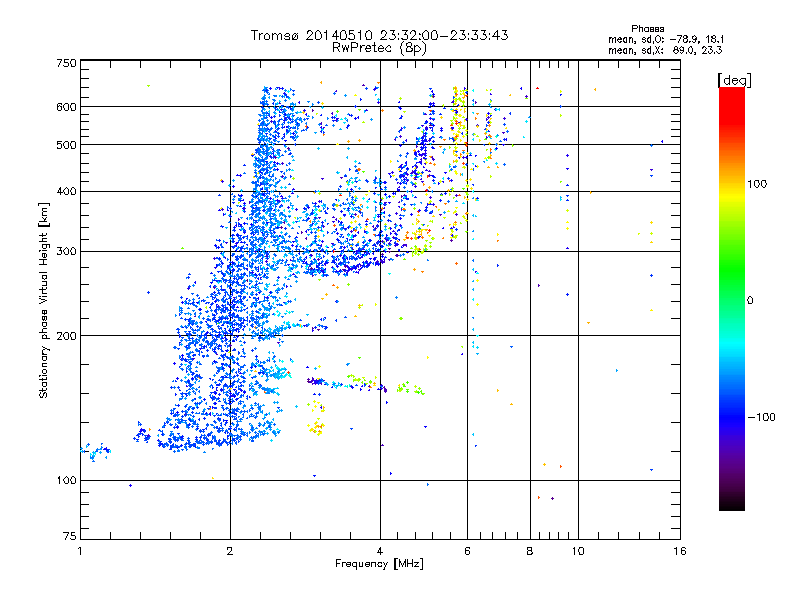Click the green region of the colorbar near 0
The width and height of the screenshot is (800, 600).
pyautogui.click(x=732, y=286)
